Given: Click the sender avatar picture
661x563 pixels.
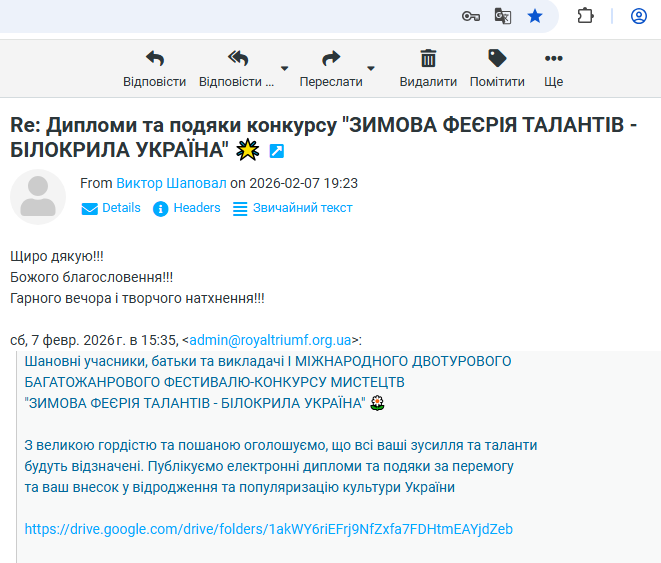Looking at the screenshot, I should 38,196.
